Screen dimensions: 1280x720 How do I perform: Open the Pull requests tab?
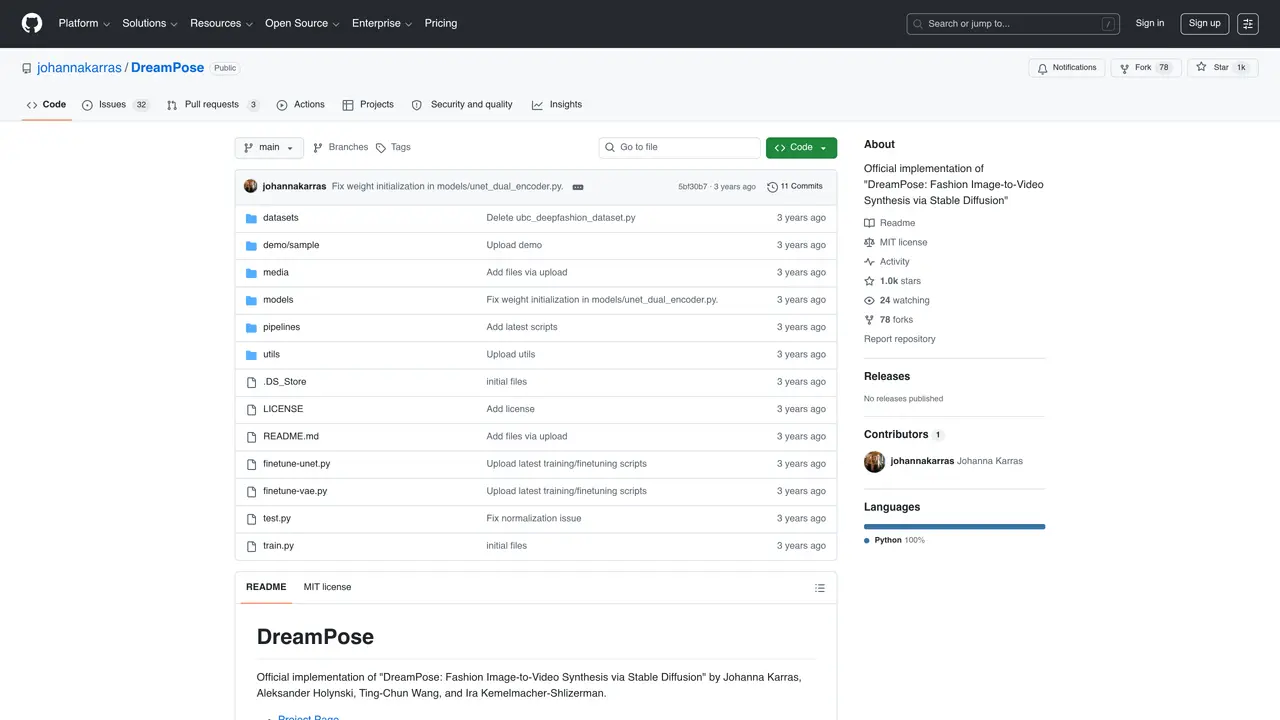[x=213, y=105]
